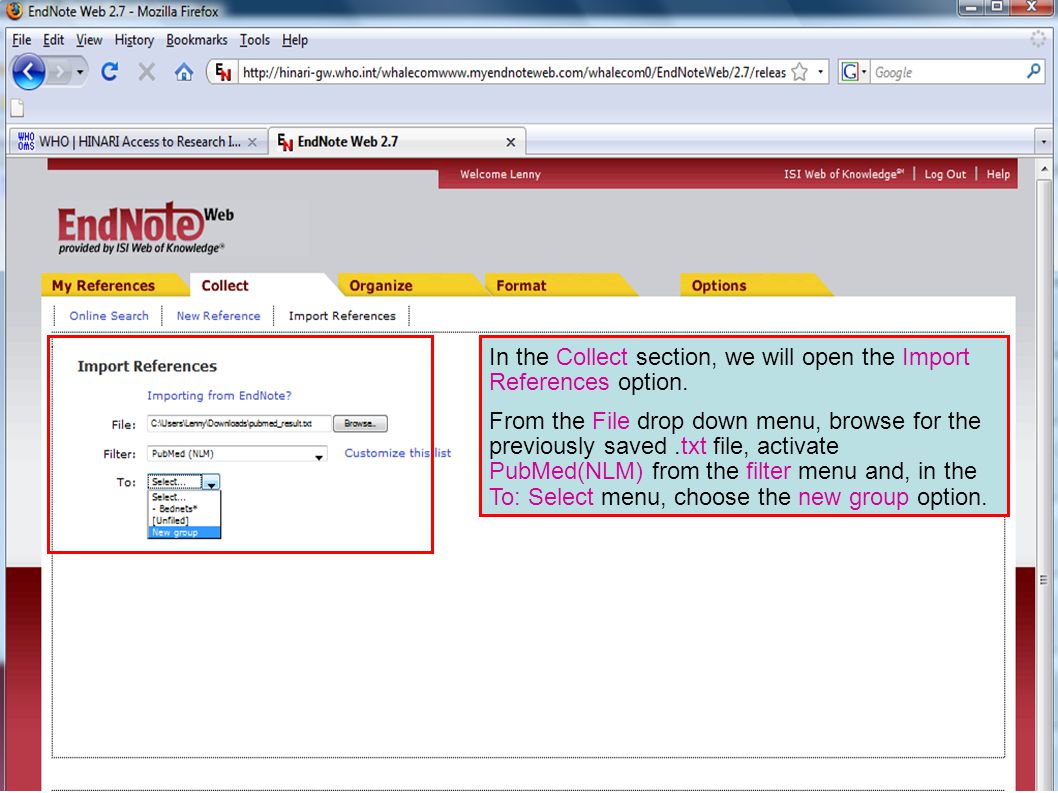The height and width of the screenshot is (793, 1058).
Task: Open the Importing from EndNote? link
Action: [x=219, y=395]
